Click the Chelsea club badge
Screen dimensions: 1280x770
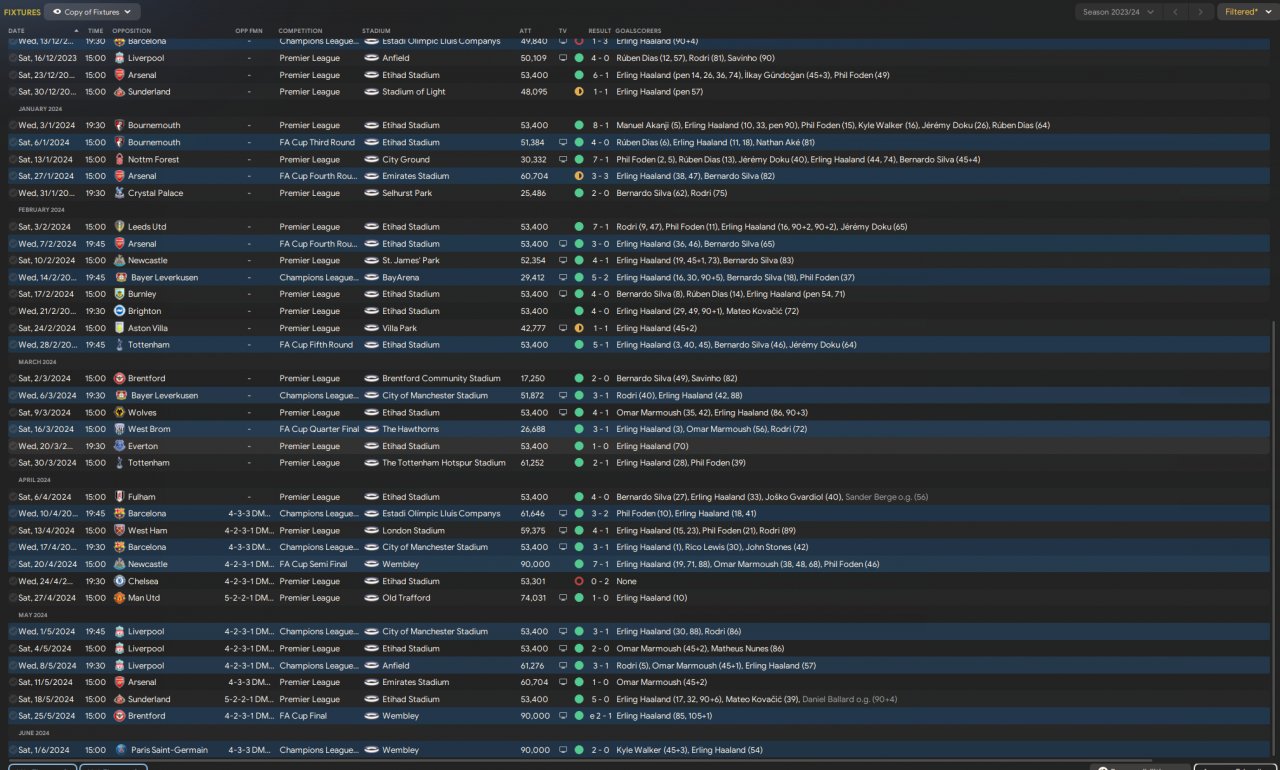pyautogui.click(x=120, y=581)
